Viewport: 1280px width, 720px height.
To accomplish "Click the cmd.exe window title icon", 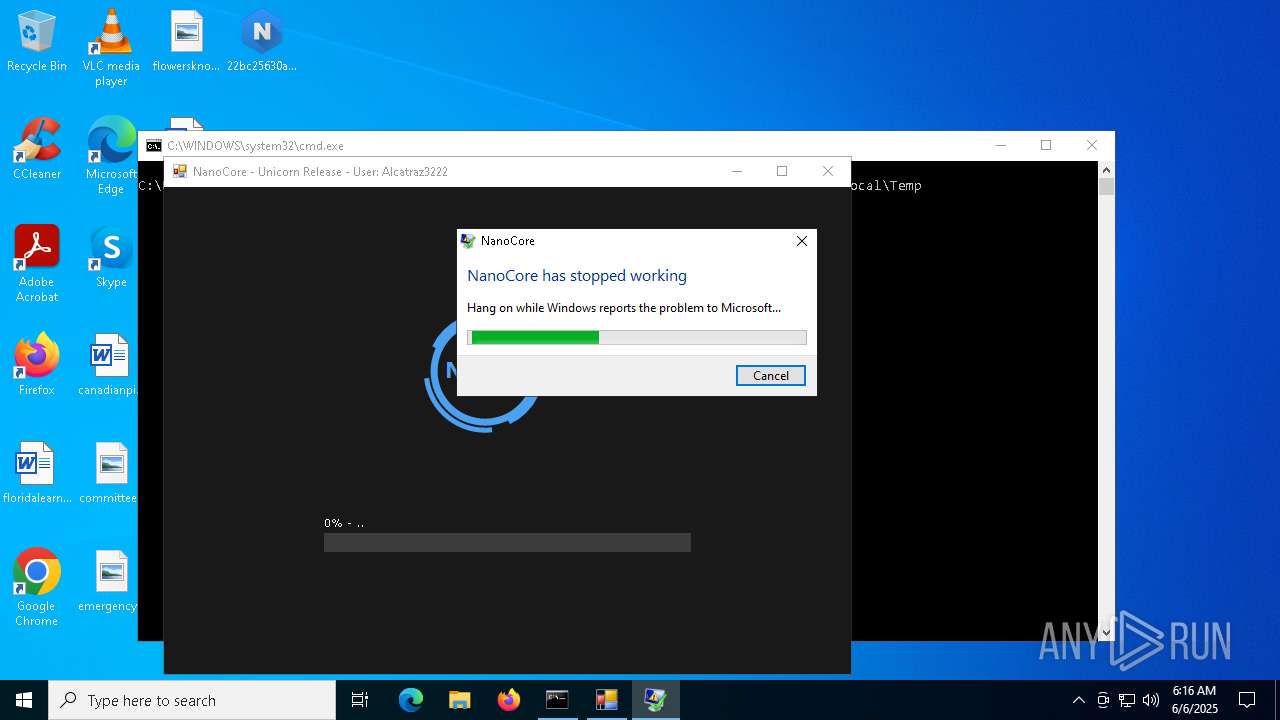I will click(x=153, y=146).
